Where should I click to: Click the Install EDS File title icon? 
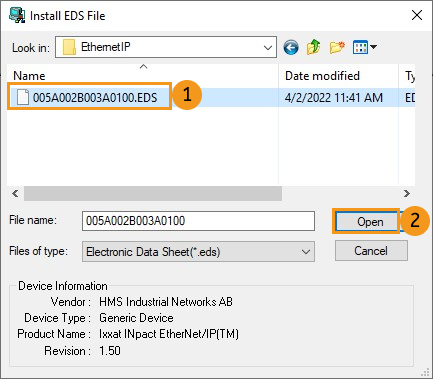pyautogui.click(x=17, y=15)
